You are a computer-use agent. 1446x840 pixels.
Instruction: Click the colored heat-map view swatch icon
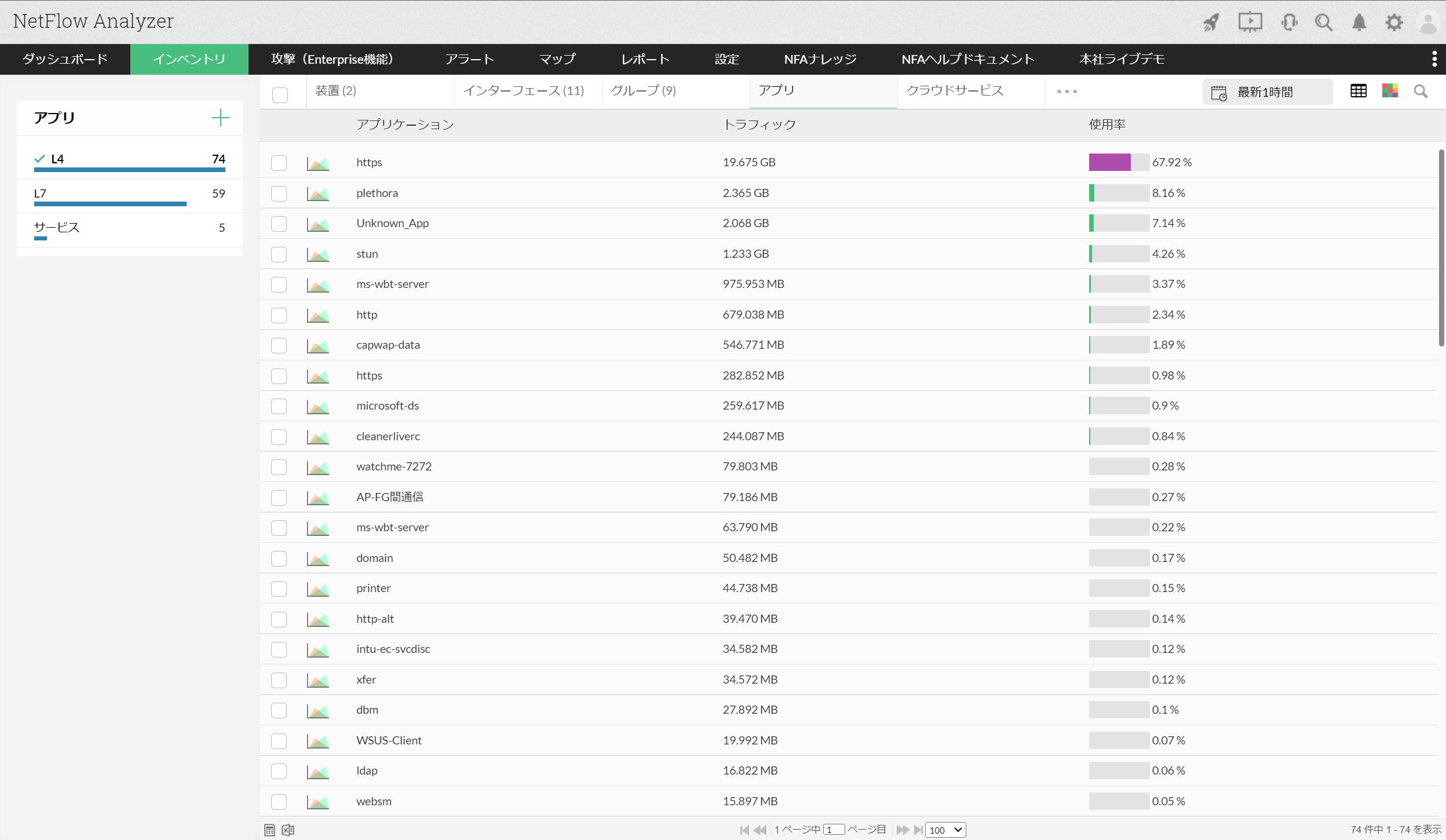(x=1389, y=91)
